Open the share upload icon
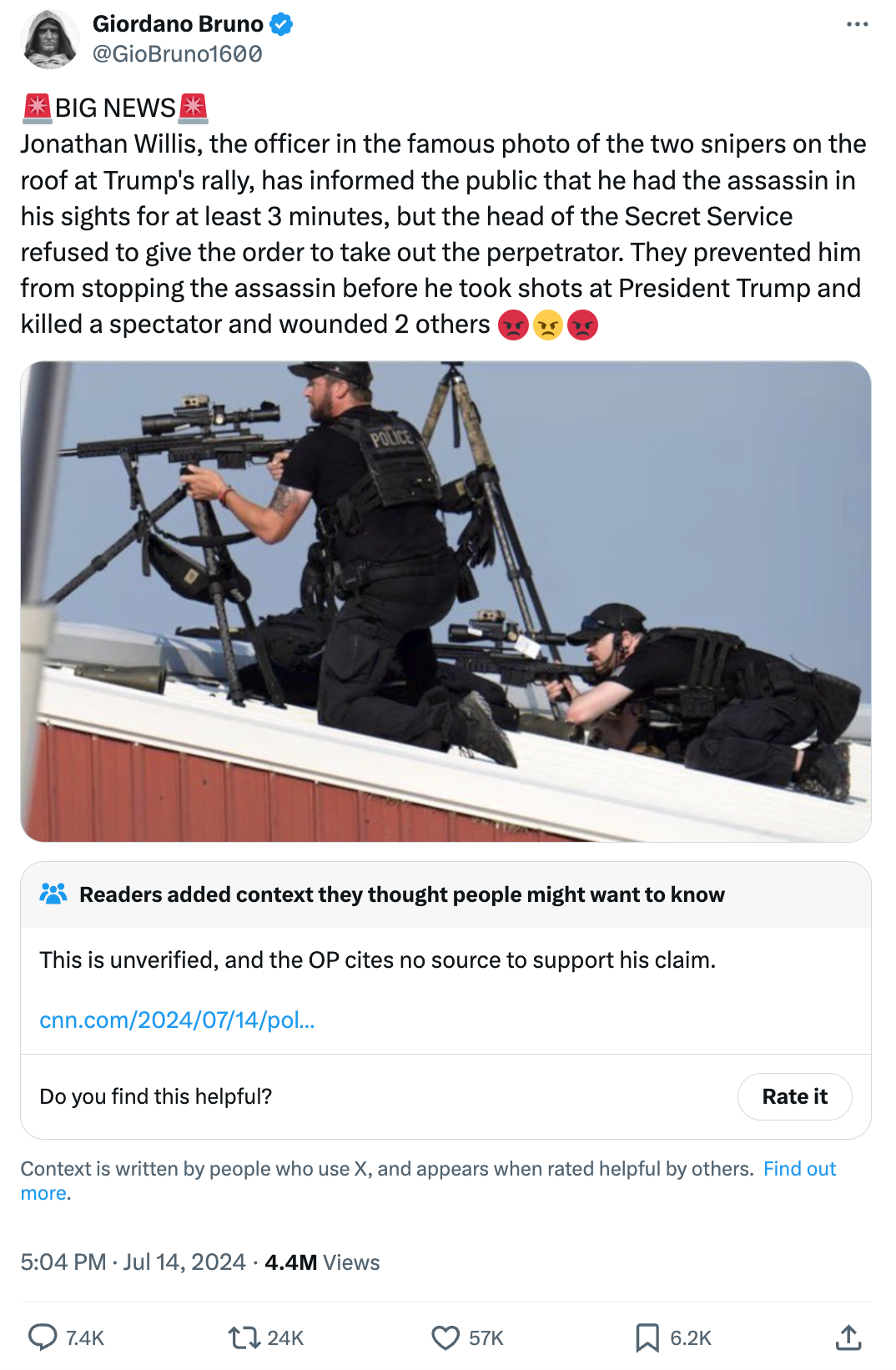The image size is (896, 1370). click(848, 1337)
